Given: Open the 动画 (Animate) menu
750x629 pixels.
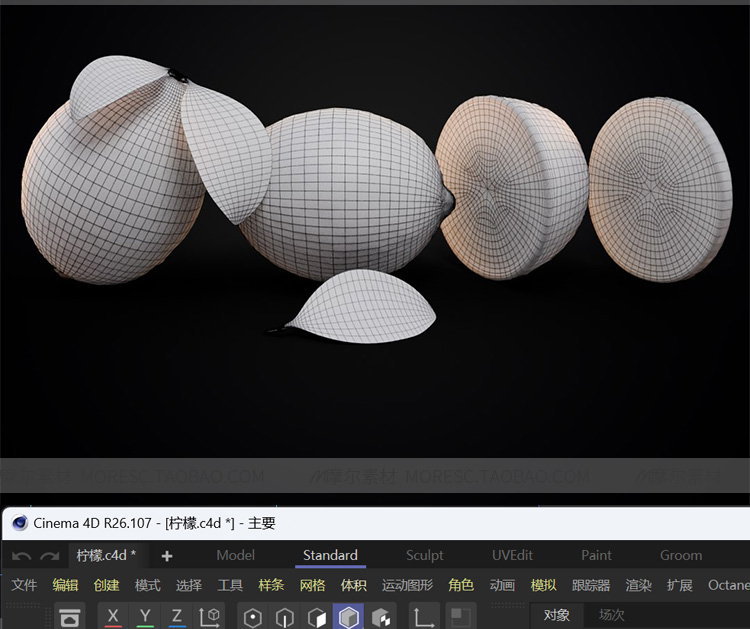Looking at the screenshot, I should [x=502, y=585].
